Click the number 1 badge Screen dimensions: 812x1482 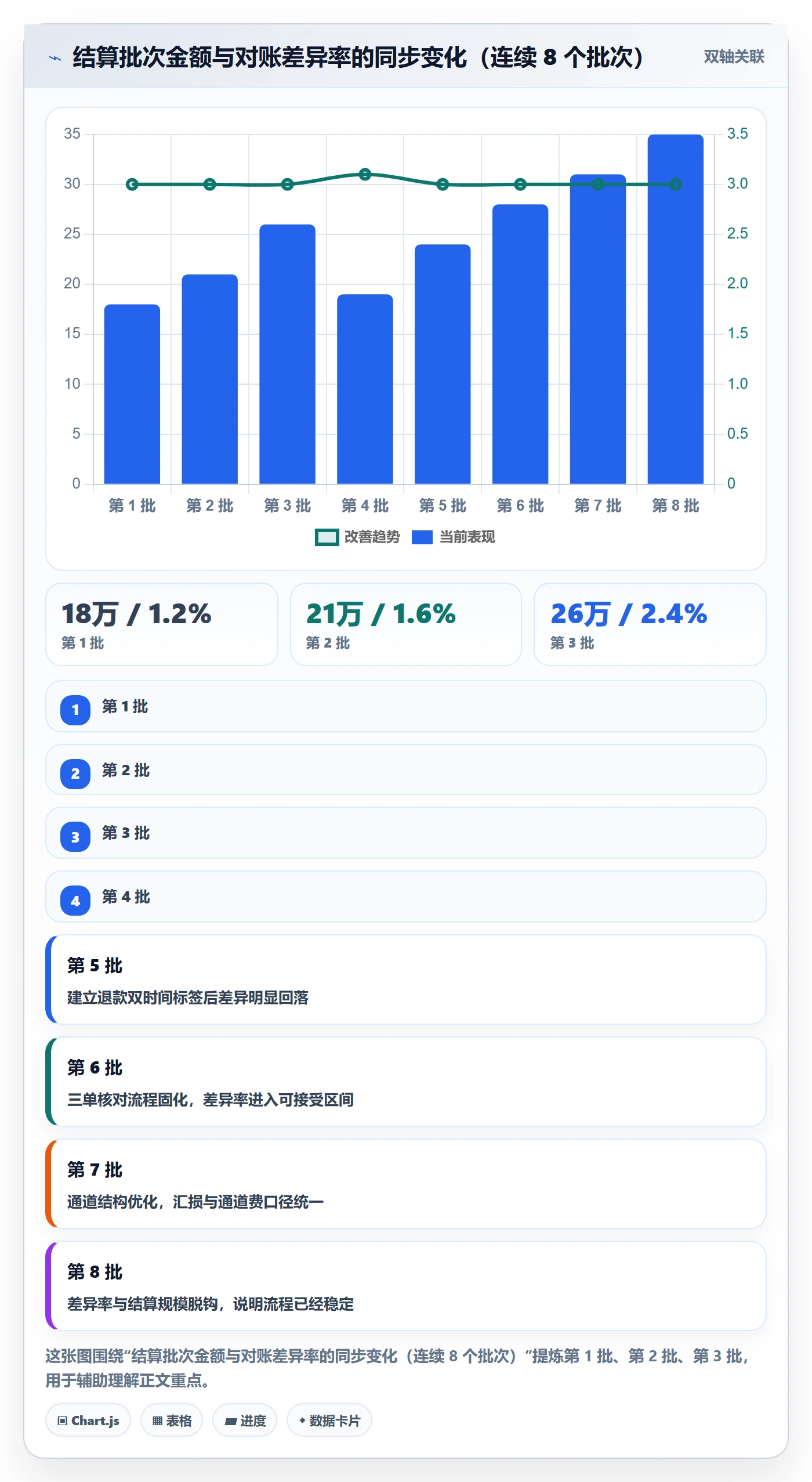pos(75,710)
